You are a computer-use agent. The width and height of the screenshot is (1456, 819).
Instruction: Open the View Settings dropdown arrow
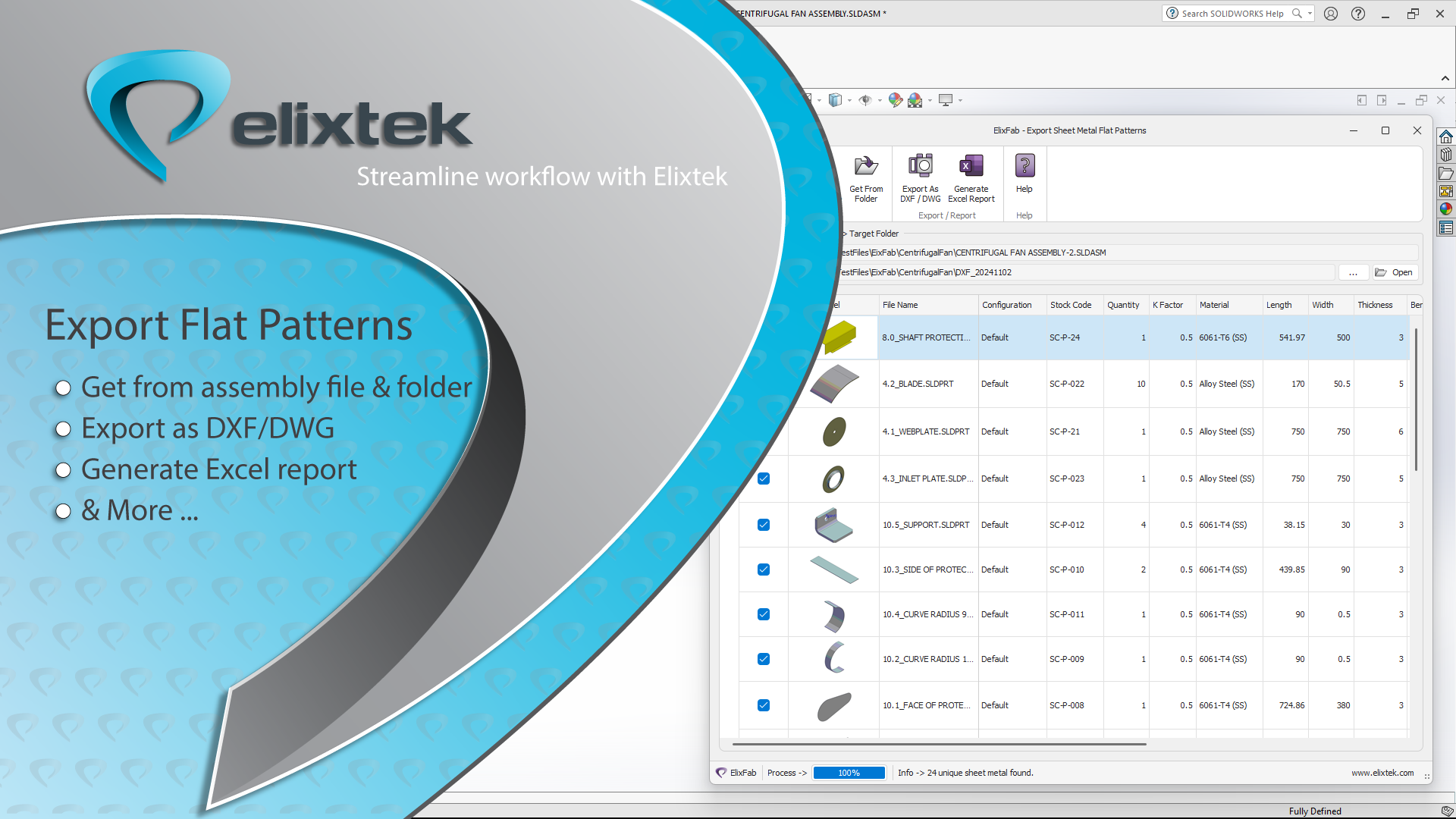[x=960, y=100]
